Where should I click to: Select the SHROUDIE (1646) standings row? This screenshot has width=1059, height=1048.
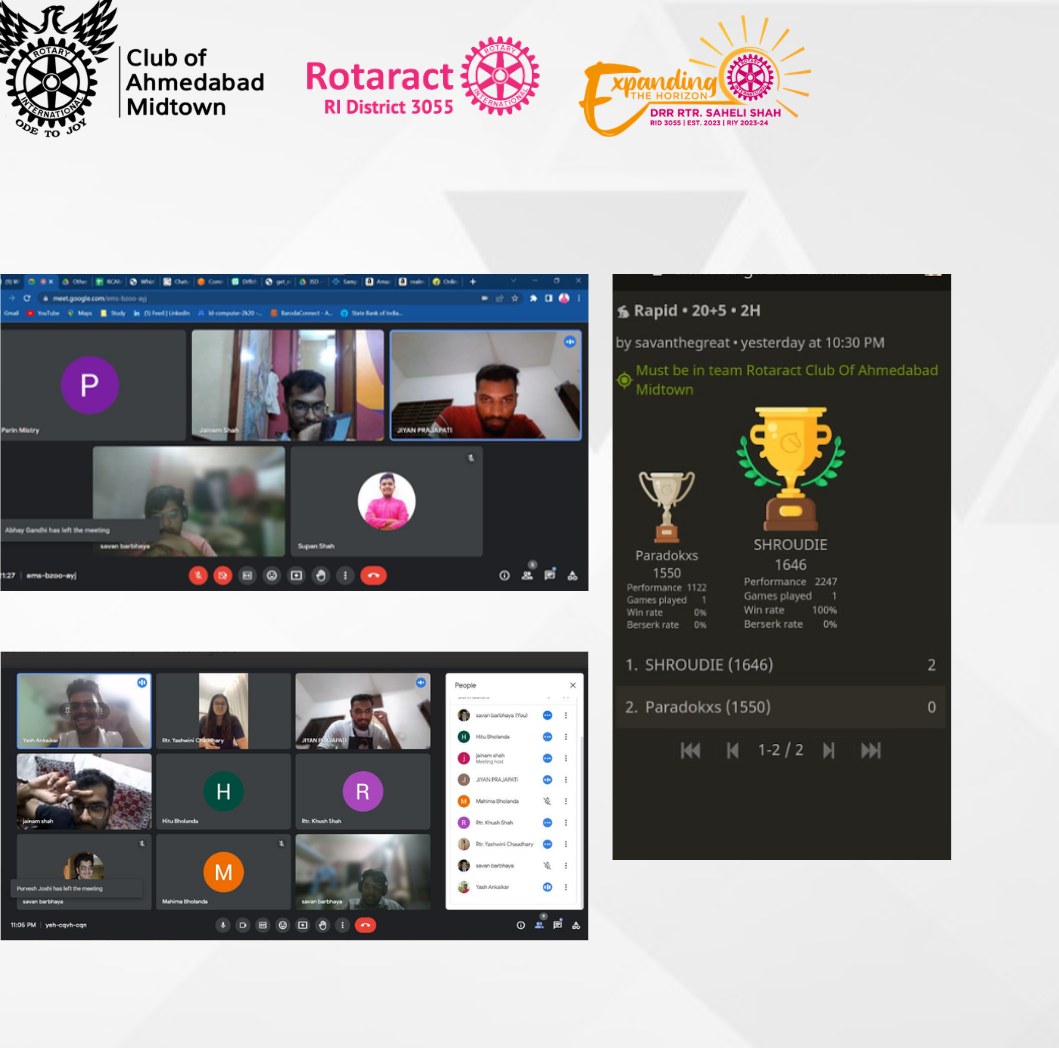(780, 665)
